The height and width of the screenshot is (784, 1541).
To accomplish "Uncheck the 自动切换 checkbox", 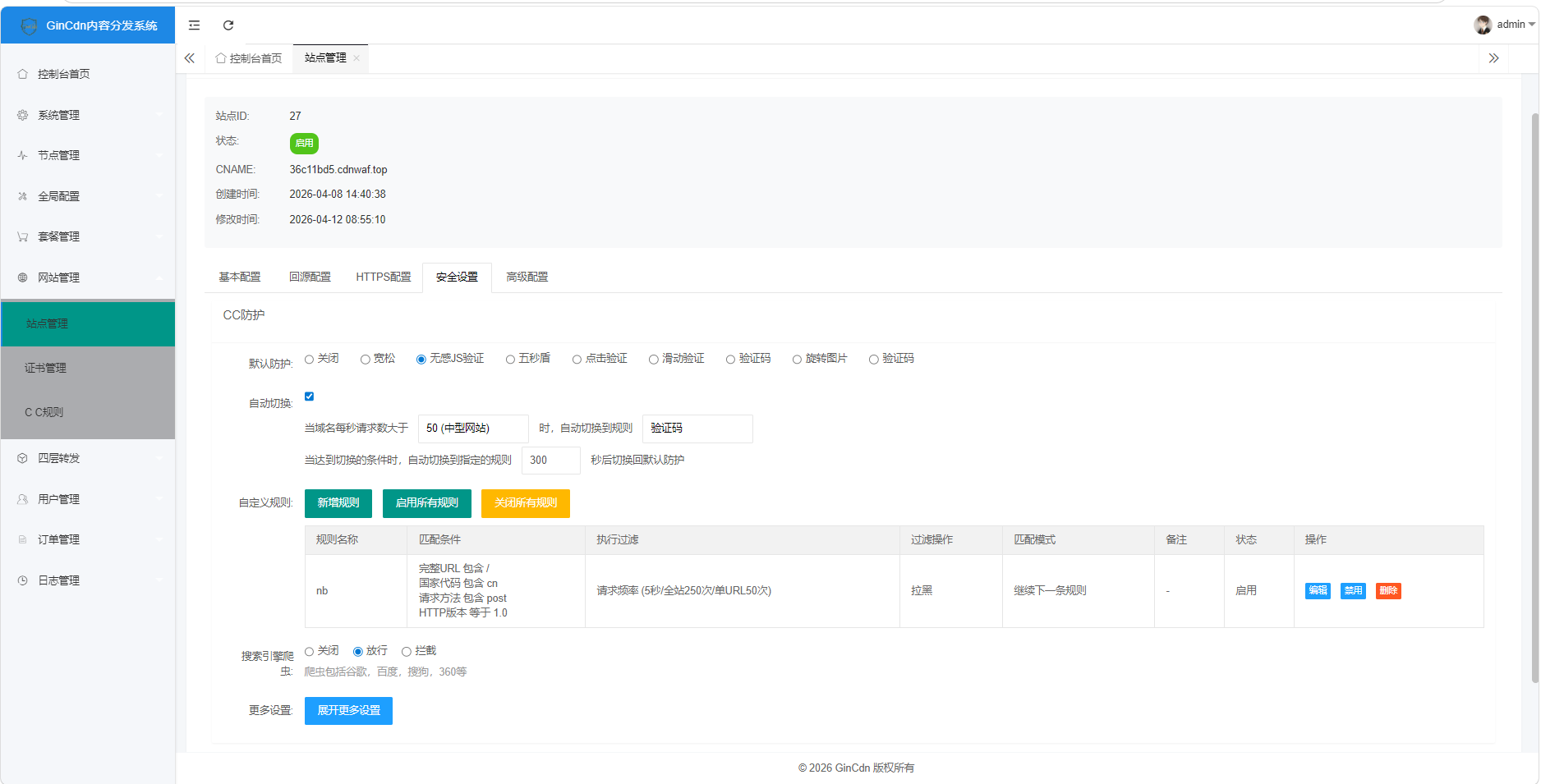I will click(310, 397).
